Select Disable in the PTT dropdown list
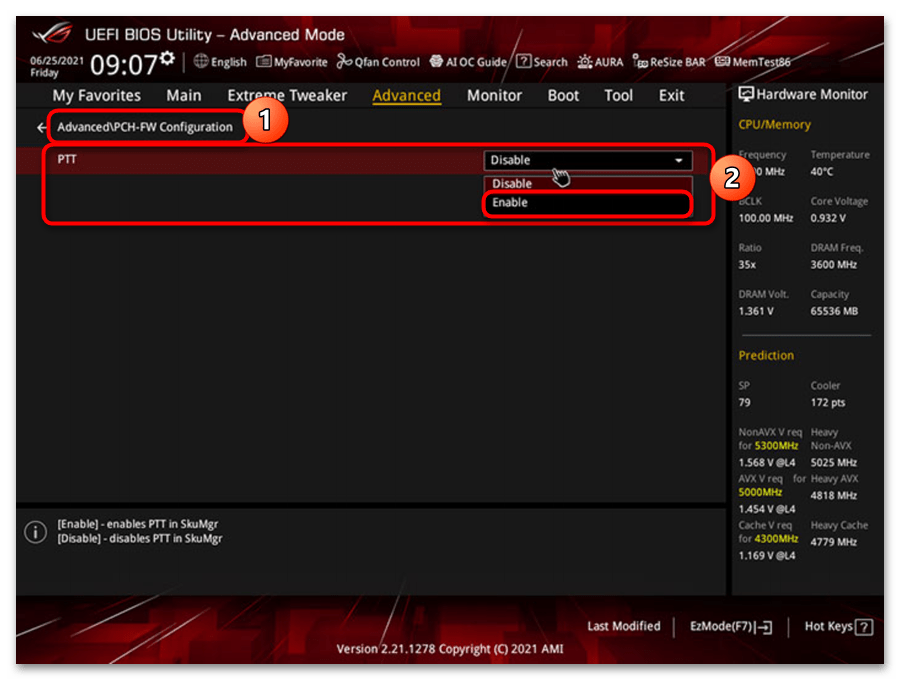Viewport: 900px width, 680px height. click(x=588, y=184)
